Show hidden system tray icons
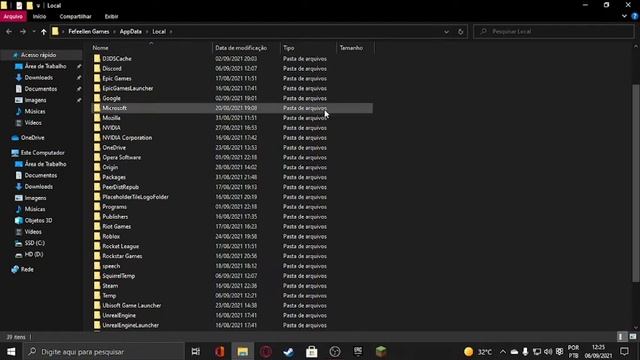The image size is (640, 360). tap(503, 351)
